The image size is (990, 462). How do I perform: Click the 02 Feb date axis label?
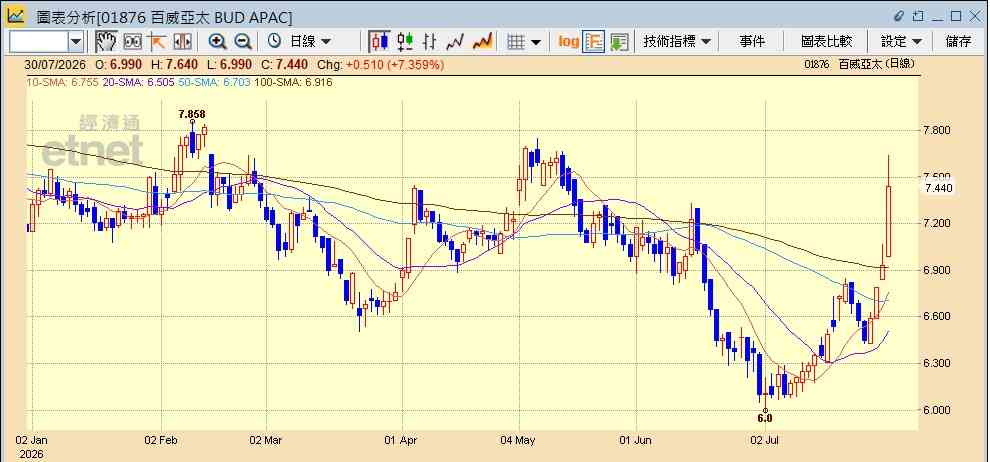pos(160,440)
